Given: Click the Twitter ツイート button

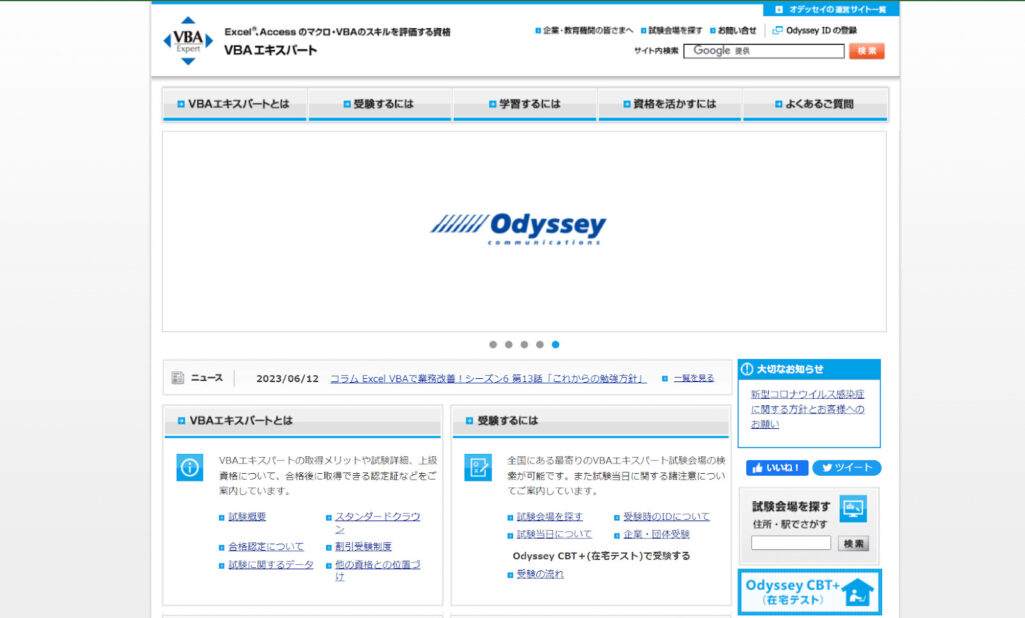Looking at the screenshot, I should [847, 468].
